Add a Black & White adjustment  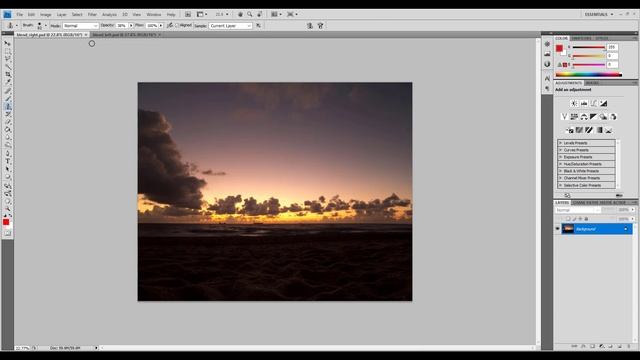pos(593,117)
